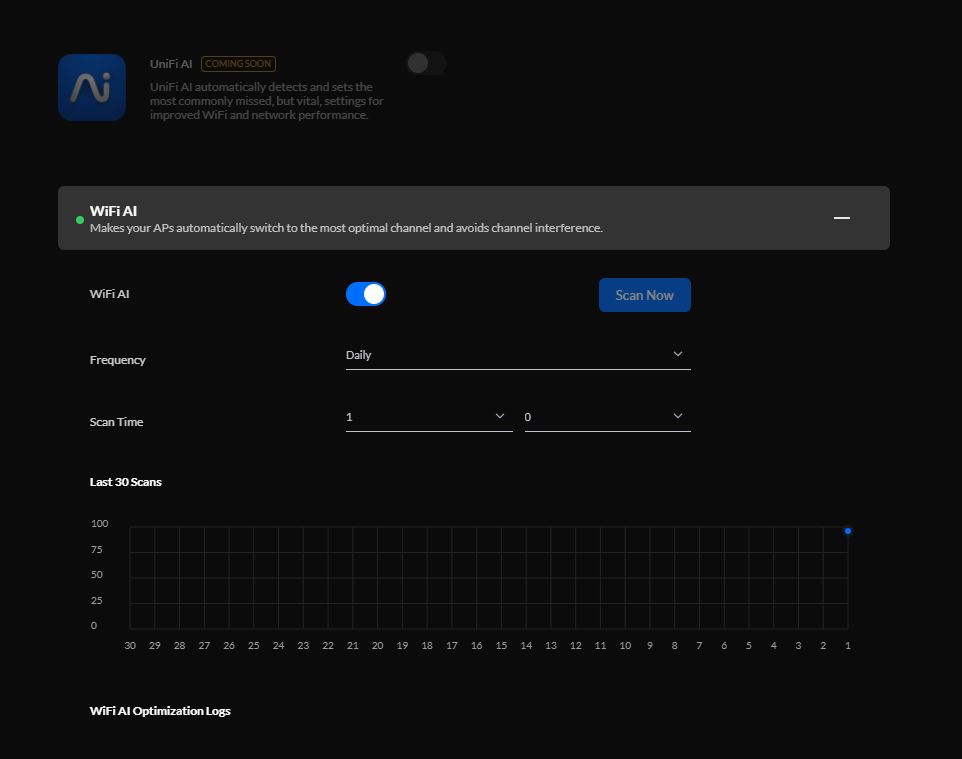Click the Last 30 Scans heading
The image size is (962, 759).
coord(126,482)
